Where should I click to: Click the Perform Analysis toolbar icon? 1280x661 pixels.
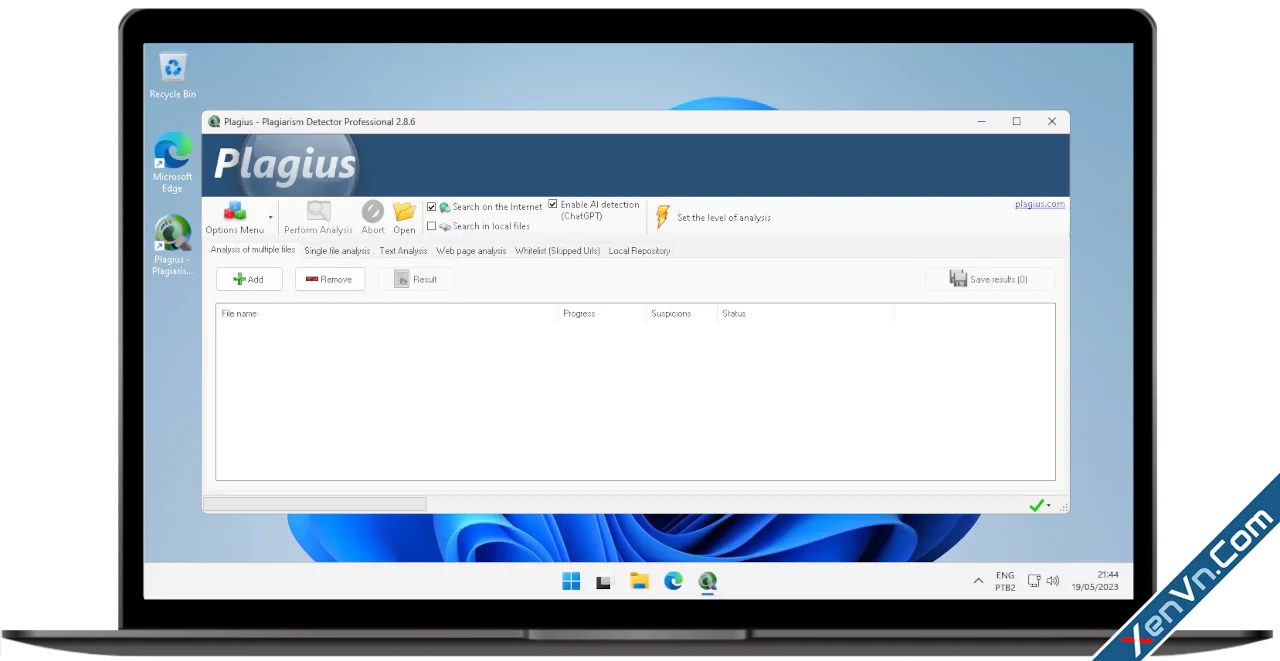(x=318, y=211)
